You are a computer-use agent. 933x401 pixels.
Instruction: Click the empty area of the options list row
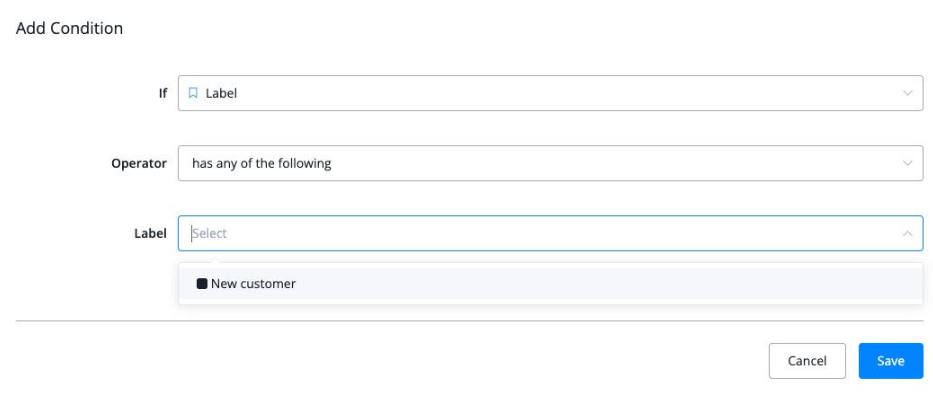click(x=600, y=283)
